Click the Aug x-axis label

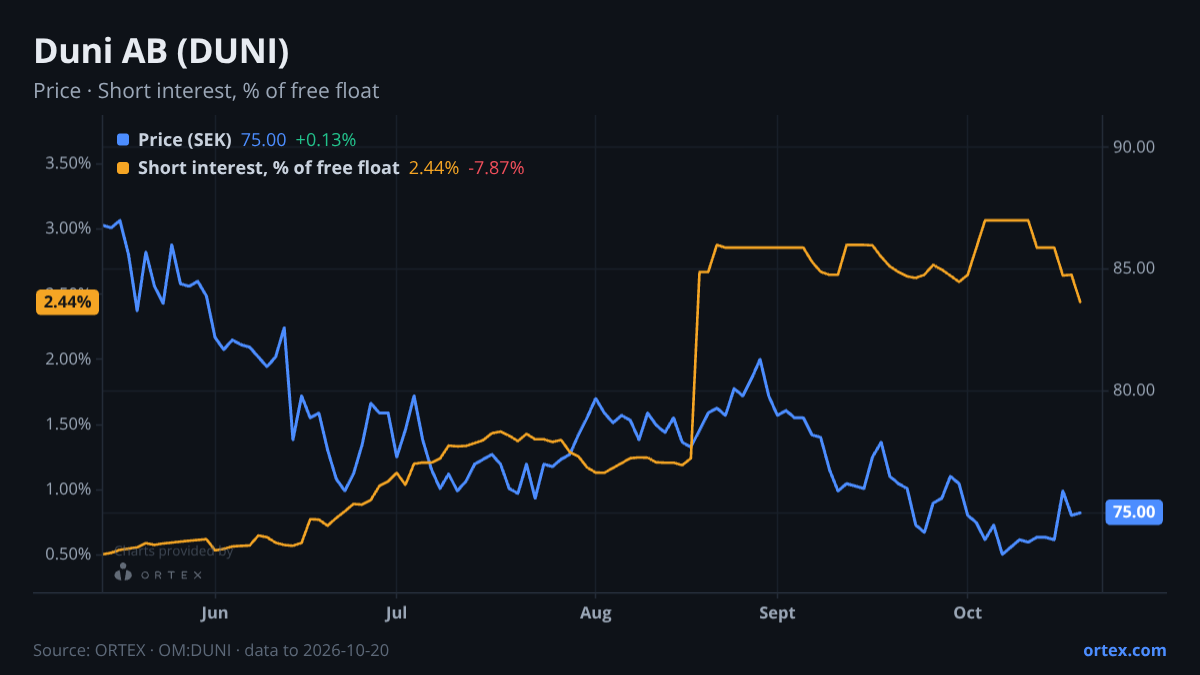pos(595,613)
